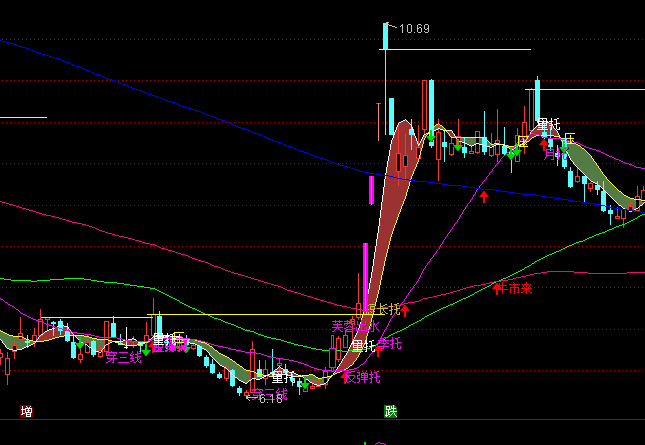Select the green down arrow beside left "穿三线"
This screenshot has width=645, height=445.
coord(146,350)
